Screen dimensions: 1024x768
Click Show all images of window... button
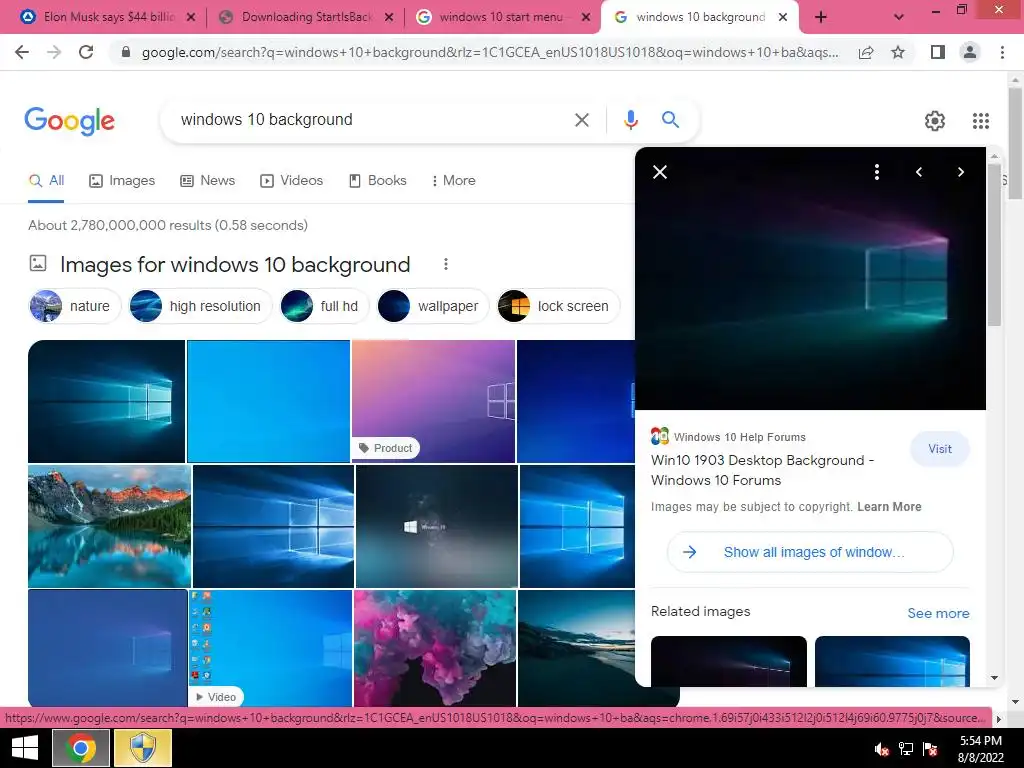point(810,552)
